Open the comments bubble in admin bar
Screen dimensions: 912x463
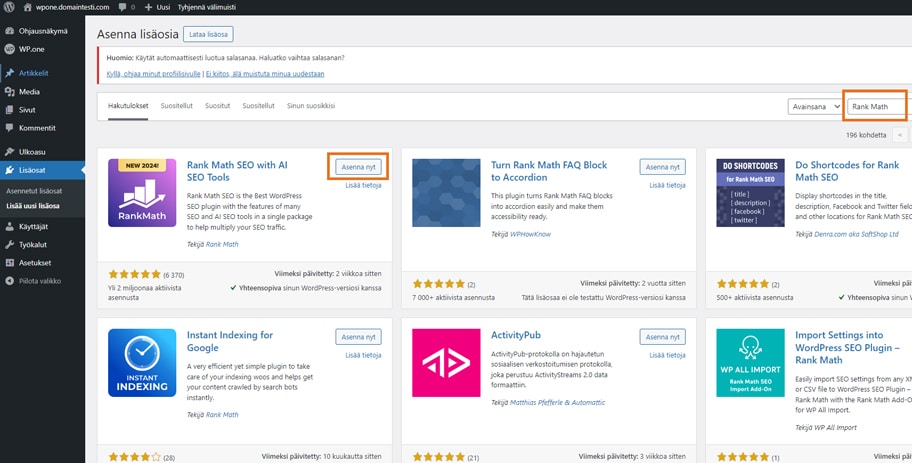[x=122, y=8]
